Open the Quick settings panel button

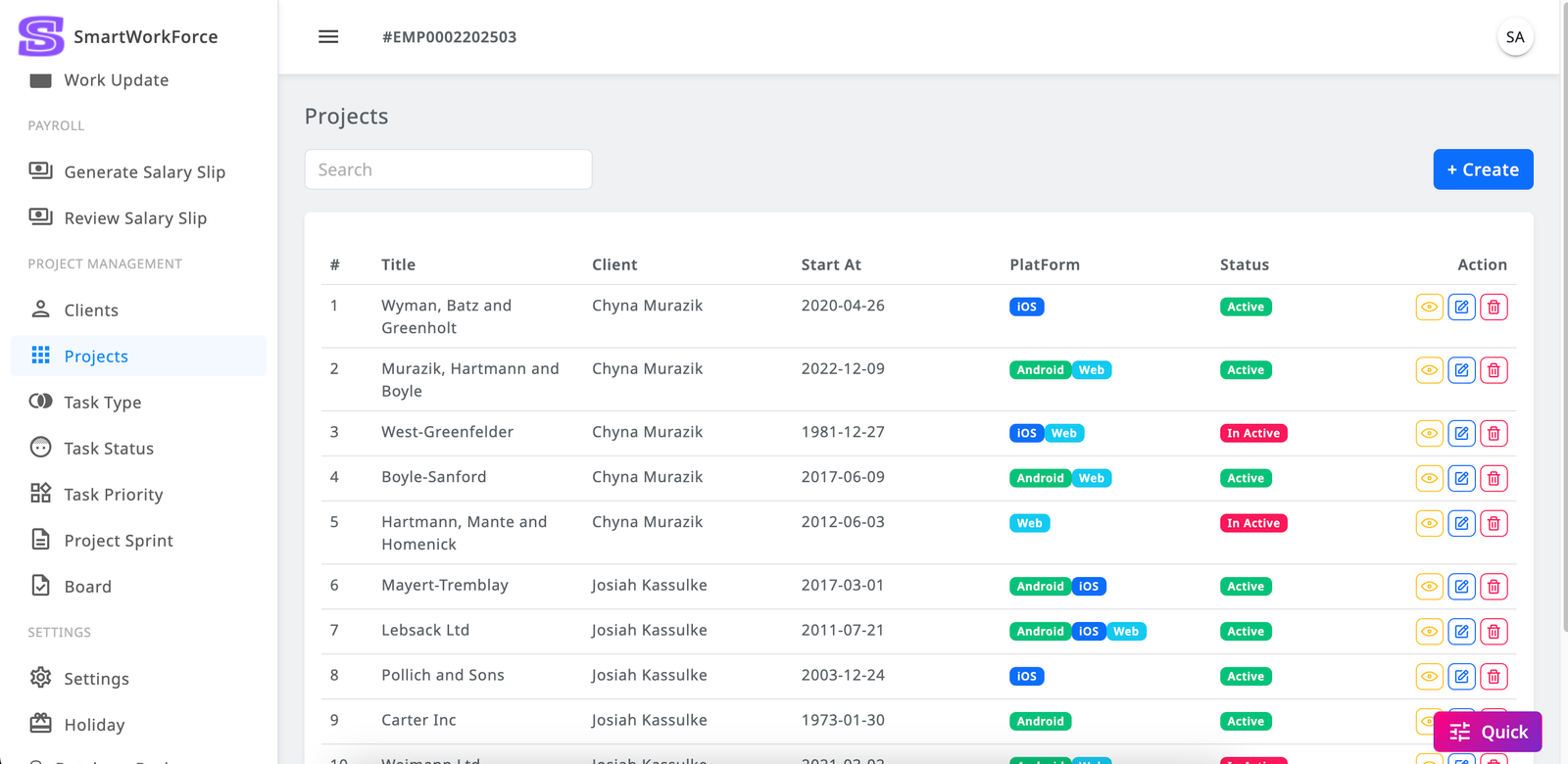[x=1488, y=732]
